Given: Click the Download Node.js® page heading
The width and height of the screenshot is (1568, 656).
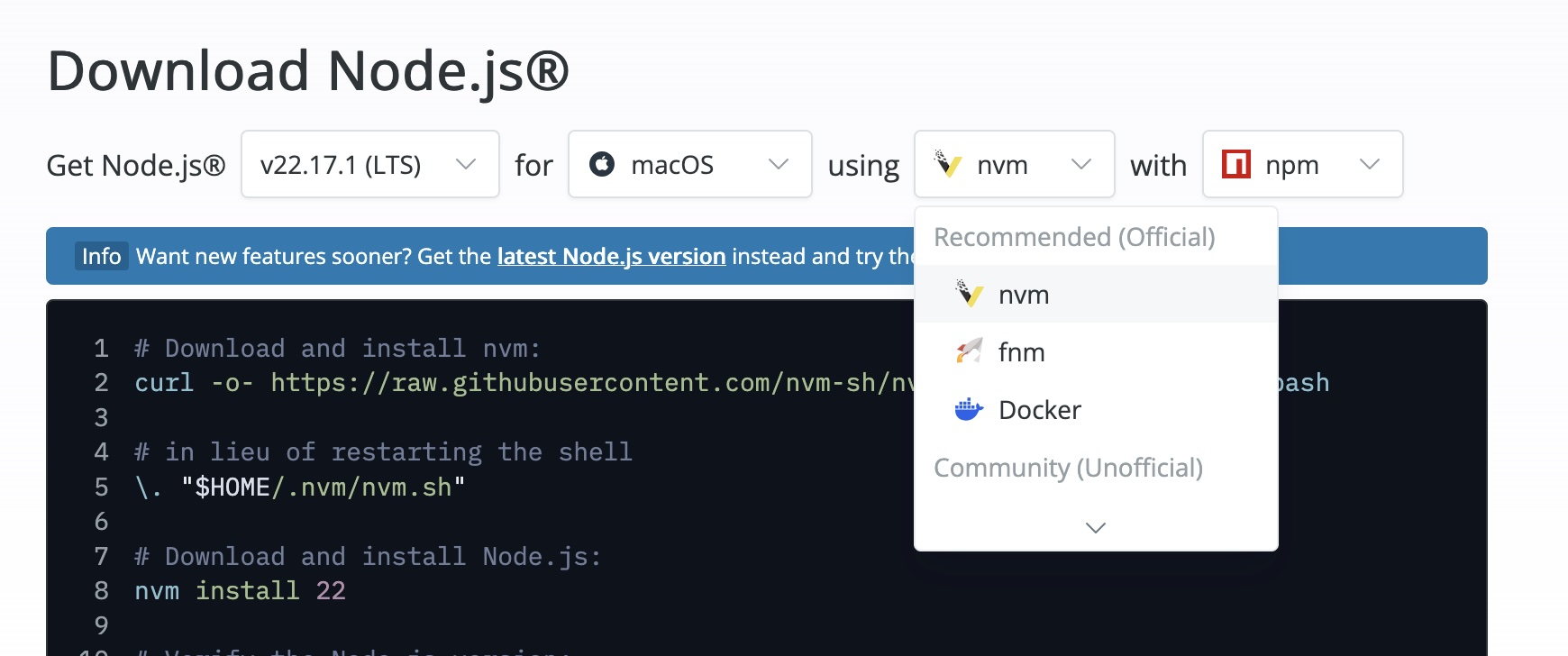Looking at the screenshot, I should coord(308,72).
